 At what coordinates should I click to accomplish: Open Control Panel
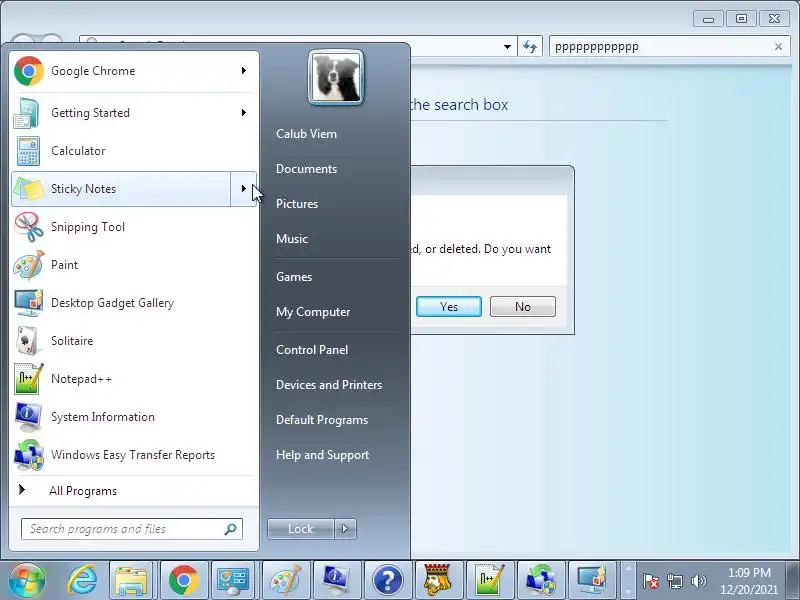pyautogui.click(x=312, y=350)
